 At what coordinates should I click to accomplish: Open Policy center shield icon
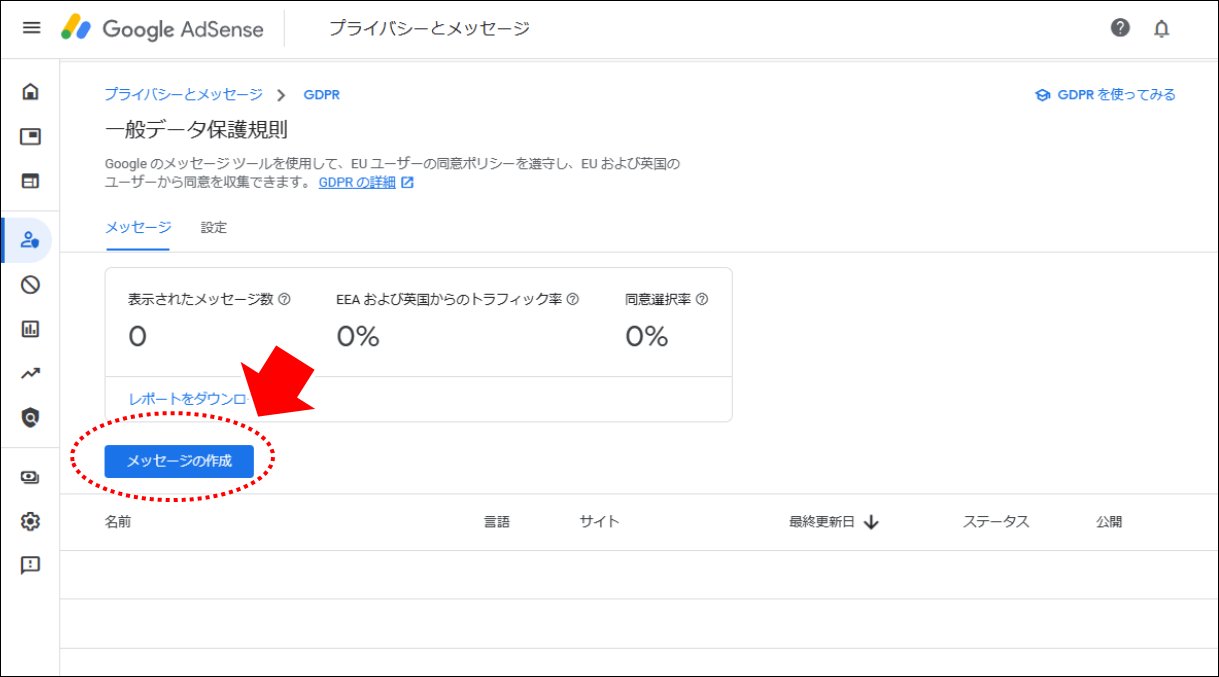[x=31, y=417]
